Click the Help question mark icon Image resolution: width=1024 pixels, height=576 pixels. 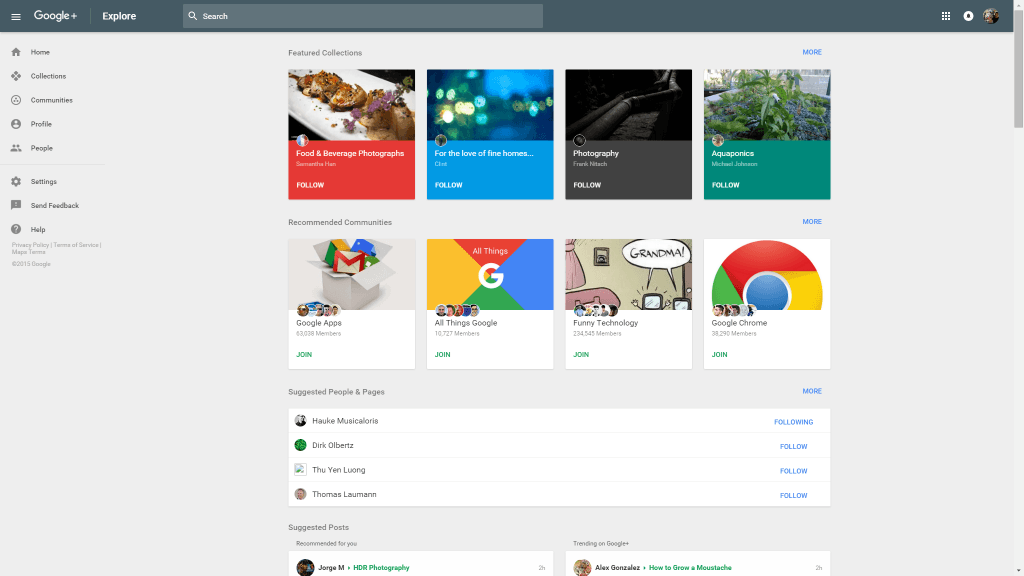(x=16, y=230)
